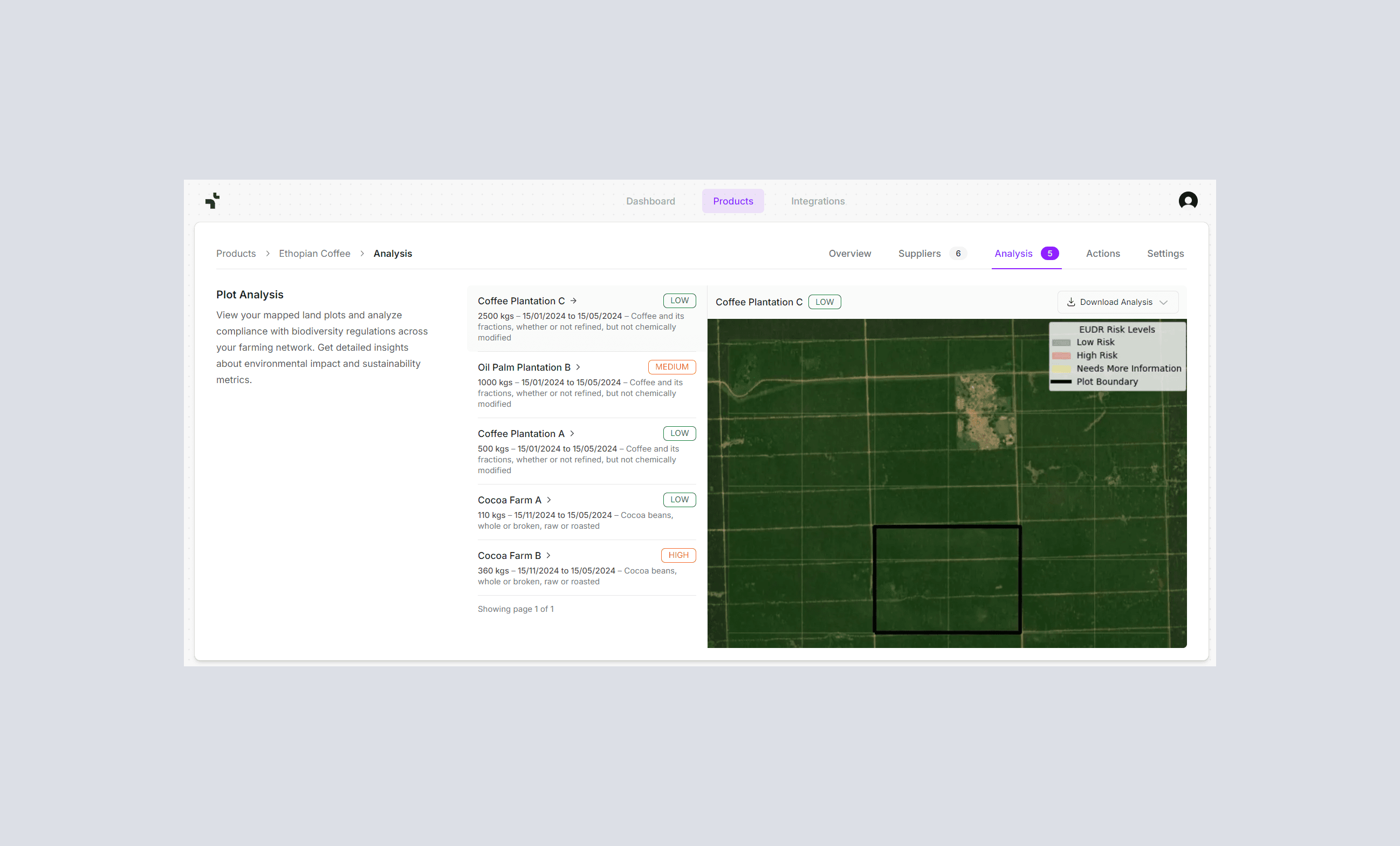Select the Coffee Plantation C plot title
Screen dimensions: 1400x846
(x=521, y=301)
